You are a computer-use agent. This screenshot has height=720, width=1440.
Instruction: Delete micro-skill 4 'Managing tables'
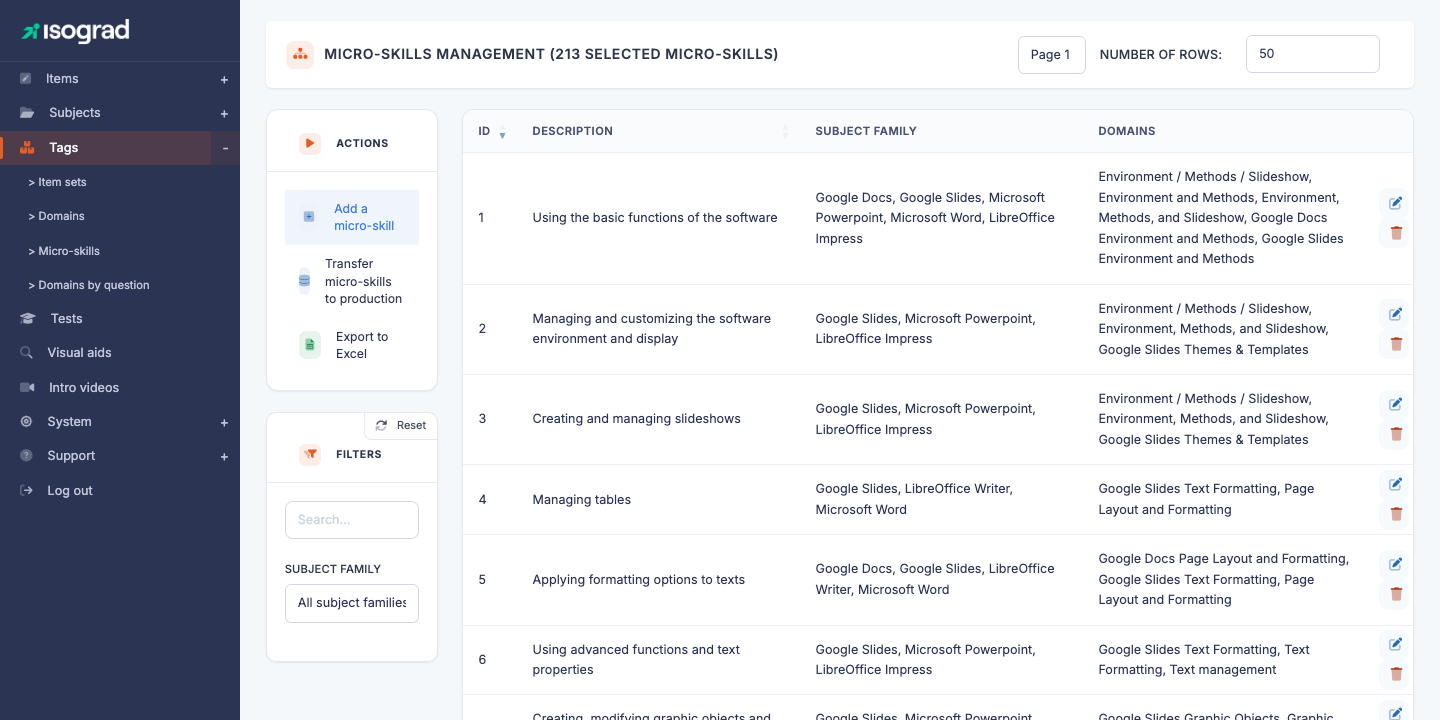pos(1396,514)
